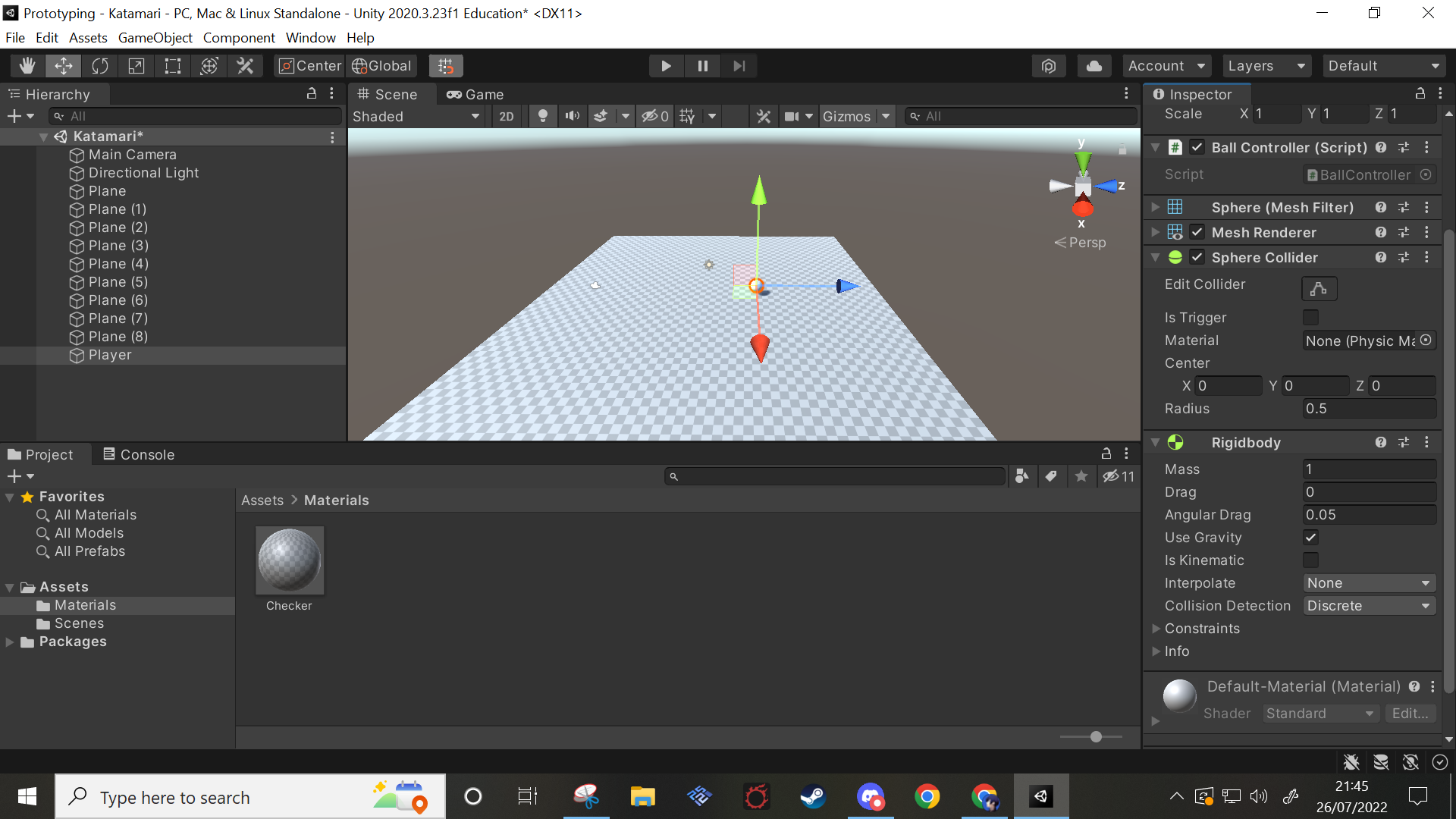
Task: Uncheck Use Gravity on Rigidbody
Action: [x=1310, y=538]
